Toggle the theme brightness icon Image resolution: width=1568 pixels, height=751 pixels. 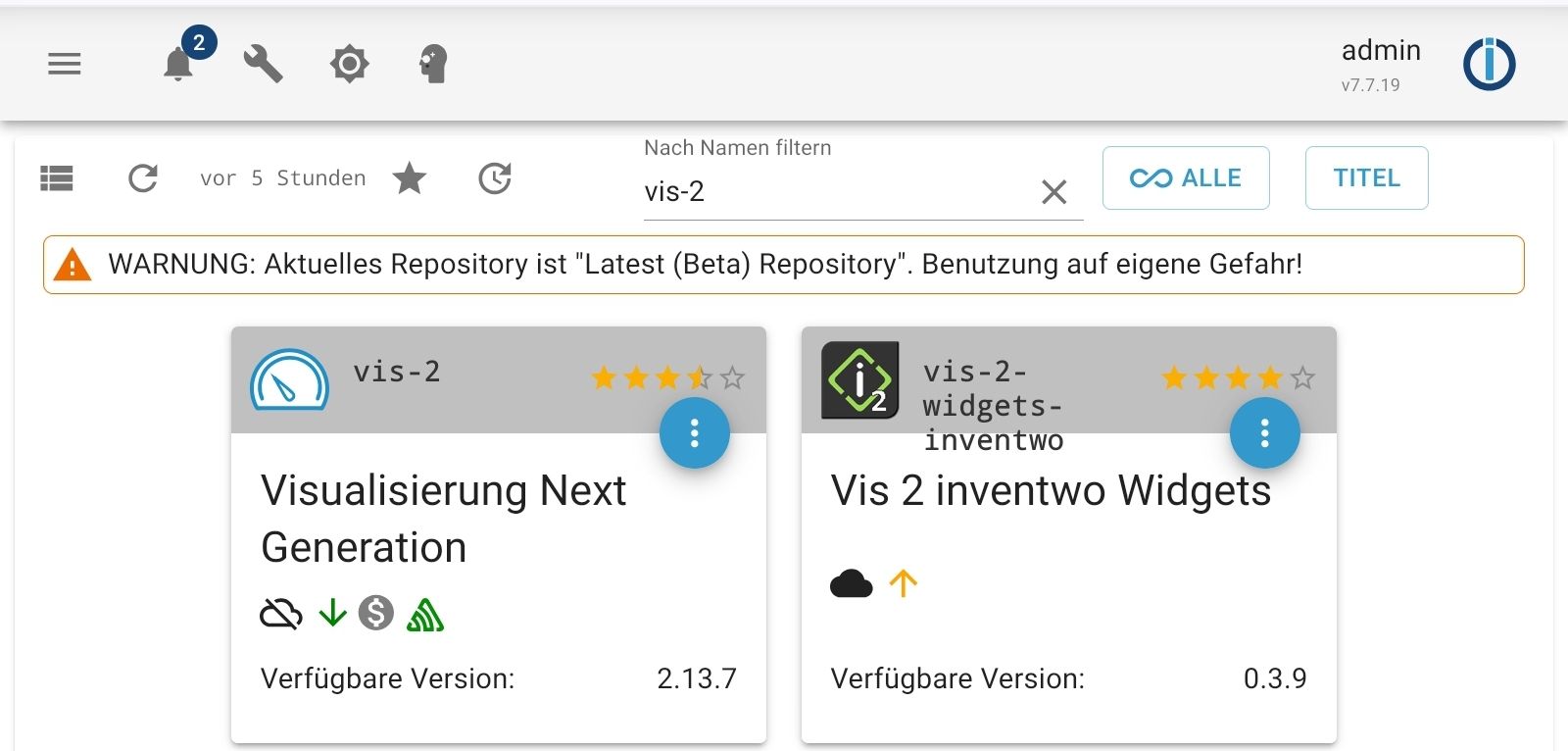point(349,65)
